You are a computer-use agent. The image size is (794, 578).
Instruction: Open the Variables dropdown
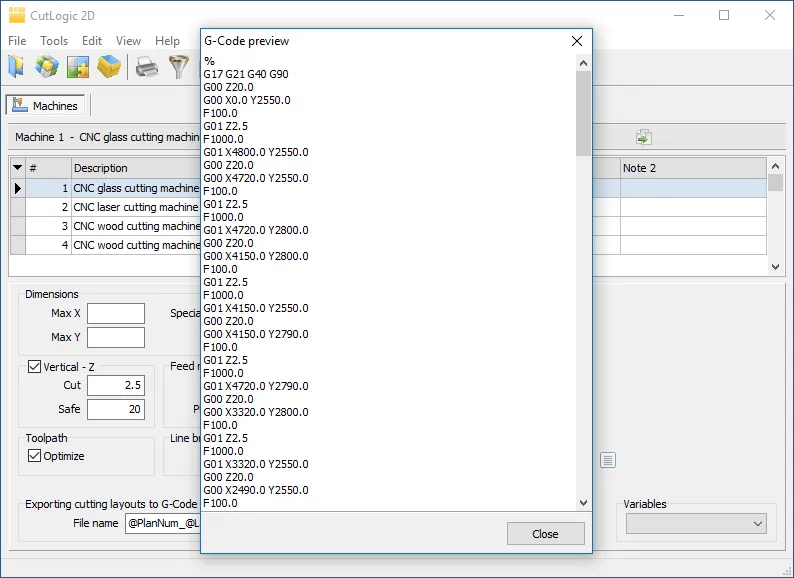(697, 523)
